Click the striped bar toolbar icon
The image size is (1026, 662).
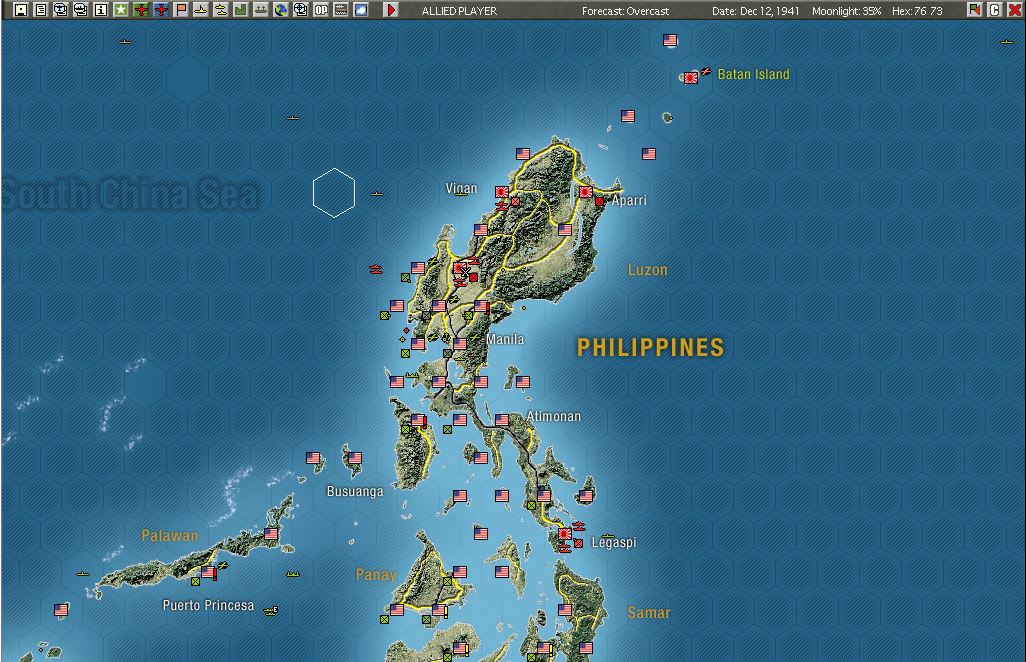pyautogui.click(x=341, y=10)
